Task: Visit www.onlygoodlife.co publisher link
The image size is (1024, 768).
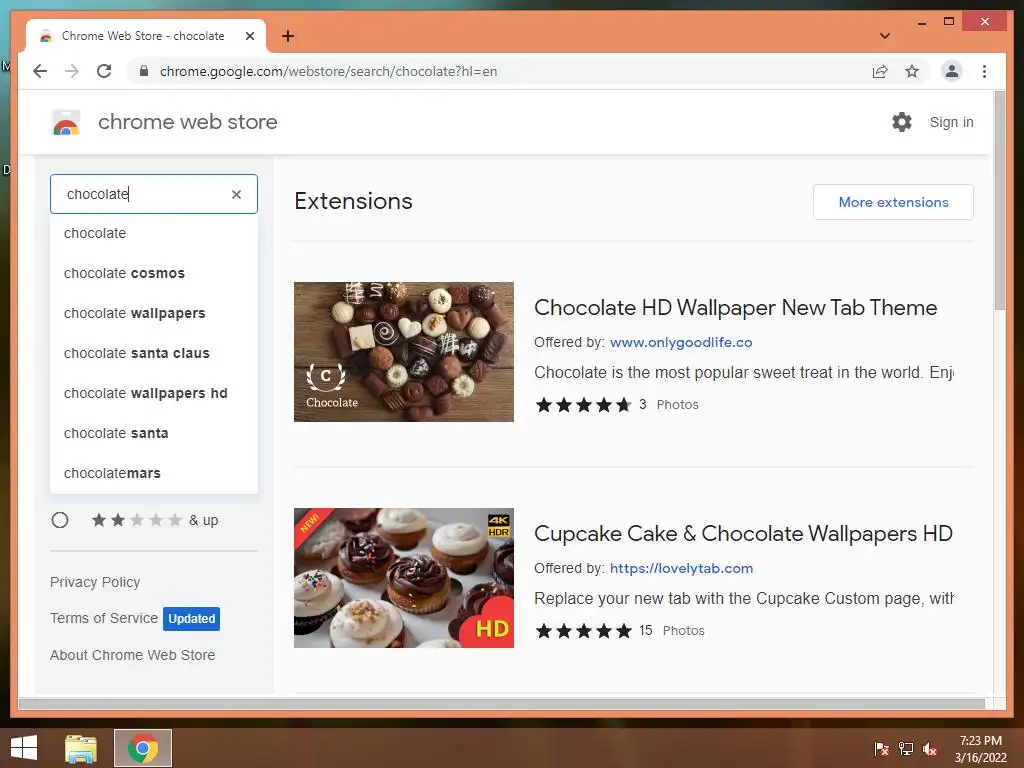Action: (x=680, y=342)
